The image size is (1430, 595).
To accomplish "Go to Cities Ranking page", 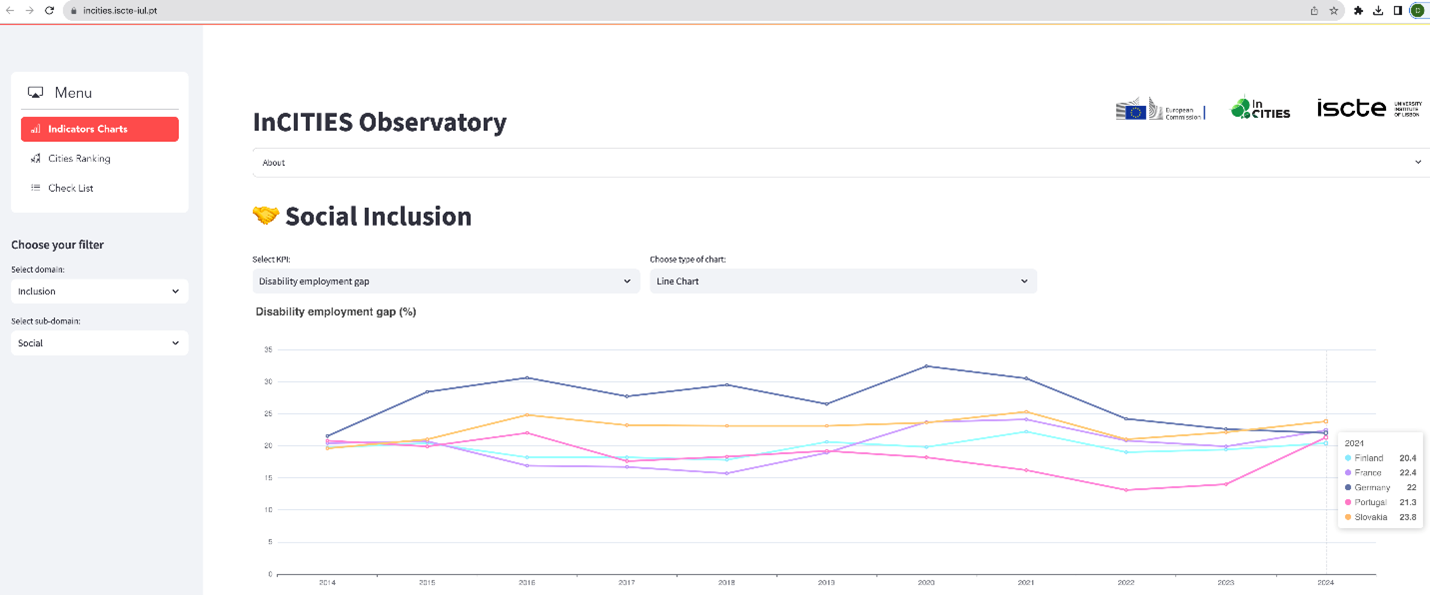I will tap(79, 158).
